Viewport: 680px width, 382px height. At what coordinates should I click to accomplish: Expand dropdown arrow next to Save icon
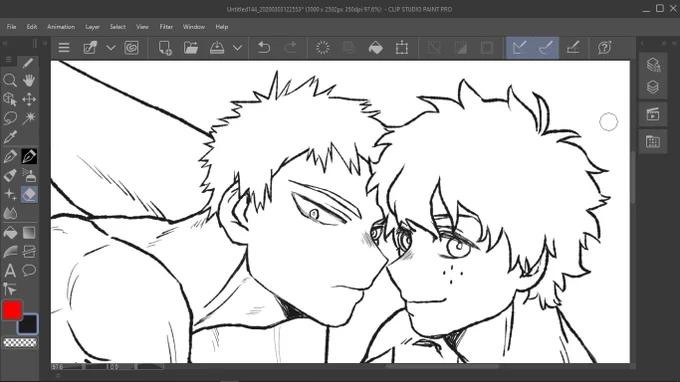238,48
